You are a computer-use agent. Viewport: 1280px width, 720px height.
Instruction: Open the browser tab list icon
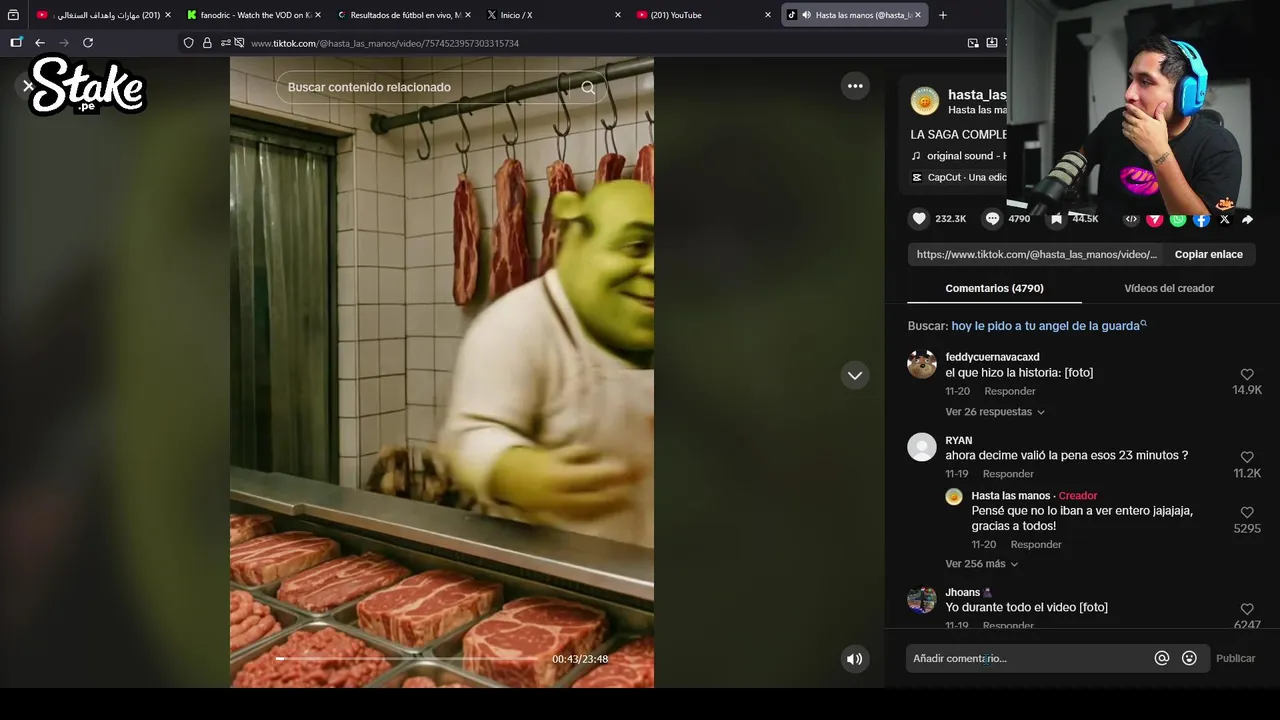point(13,15)
